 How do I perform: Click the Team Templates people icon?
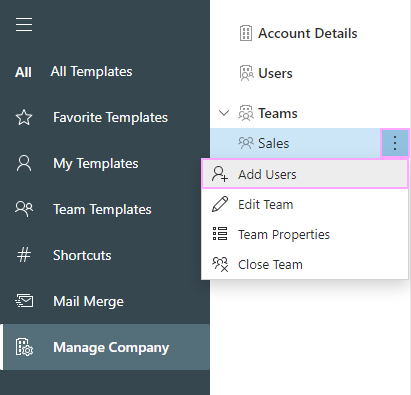pyautogui.click(x=24, y=209)
